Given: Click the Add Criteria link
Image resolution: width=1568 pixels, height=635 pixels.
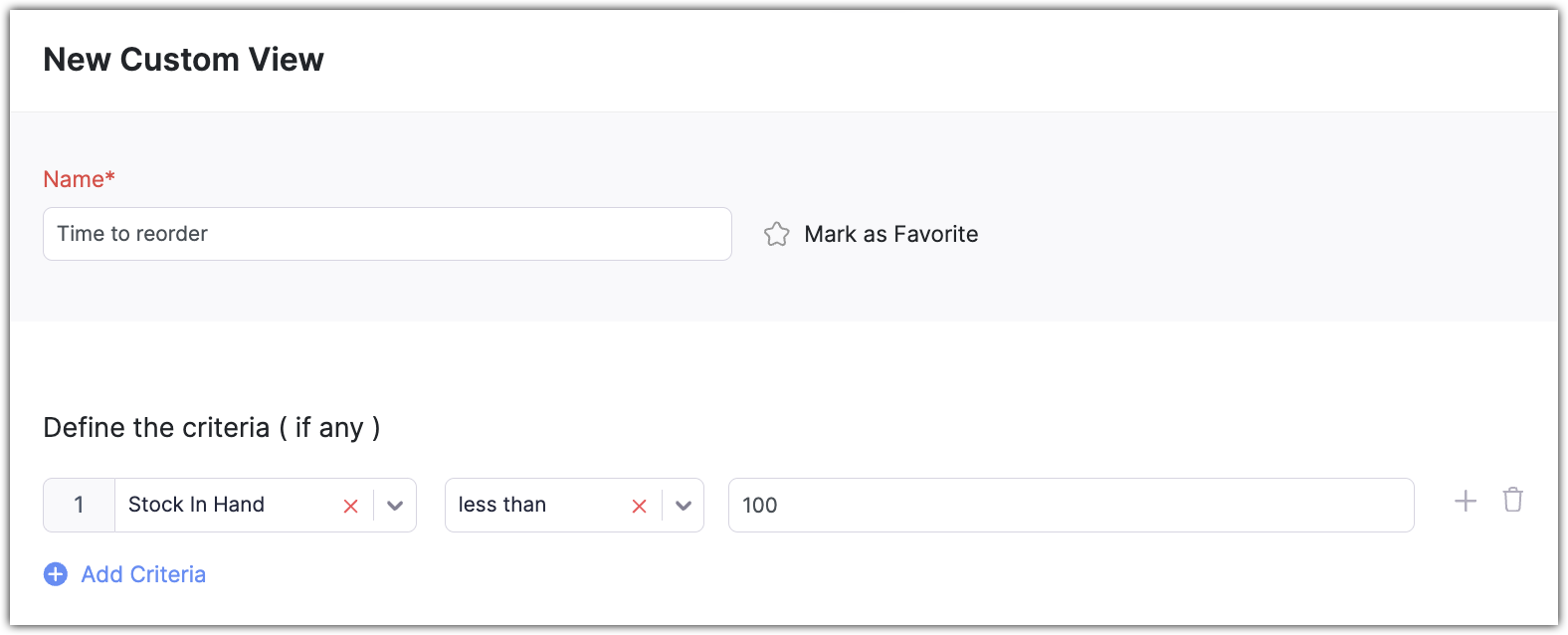Looking at the screenshot, I should pyautogui.click(x=143, y=574).
